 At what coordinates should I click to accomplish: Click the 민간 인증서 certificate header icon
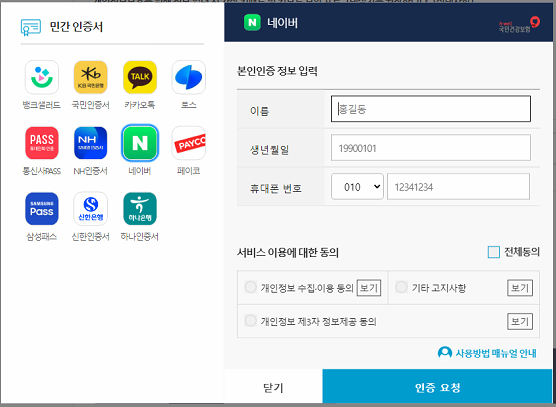(31, 27)
